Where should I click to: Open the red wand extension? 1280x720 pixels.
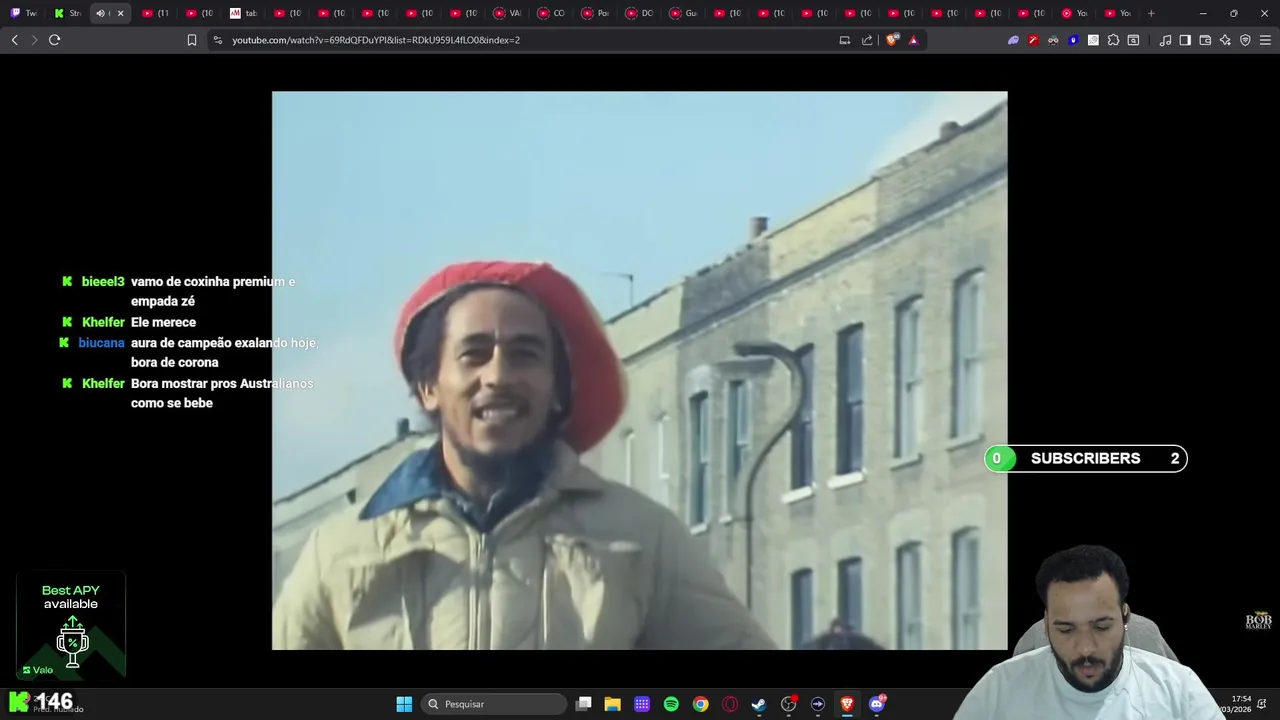click(1033, 40)
